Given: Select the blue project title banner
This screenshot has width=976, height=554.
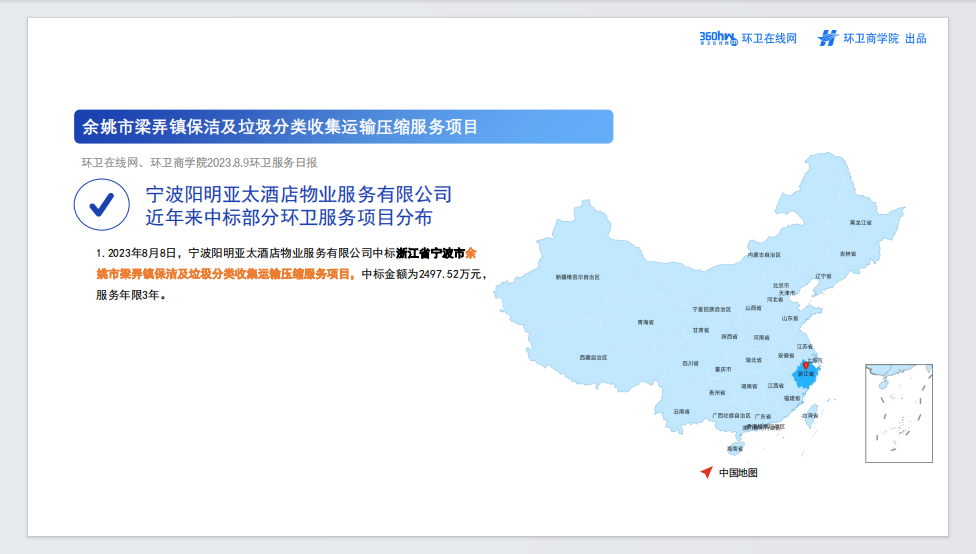Looking at the screenshot, I should pyautogui.click(x=344, y=127).
